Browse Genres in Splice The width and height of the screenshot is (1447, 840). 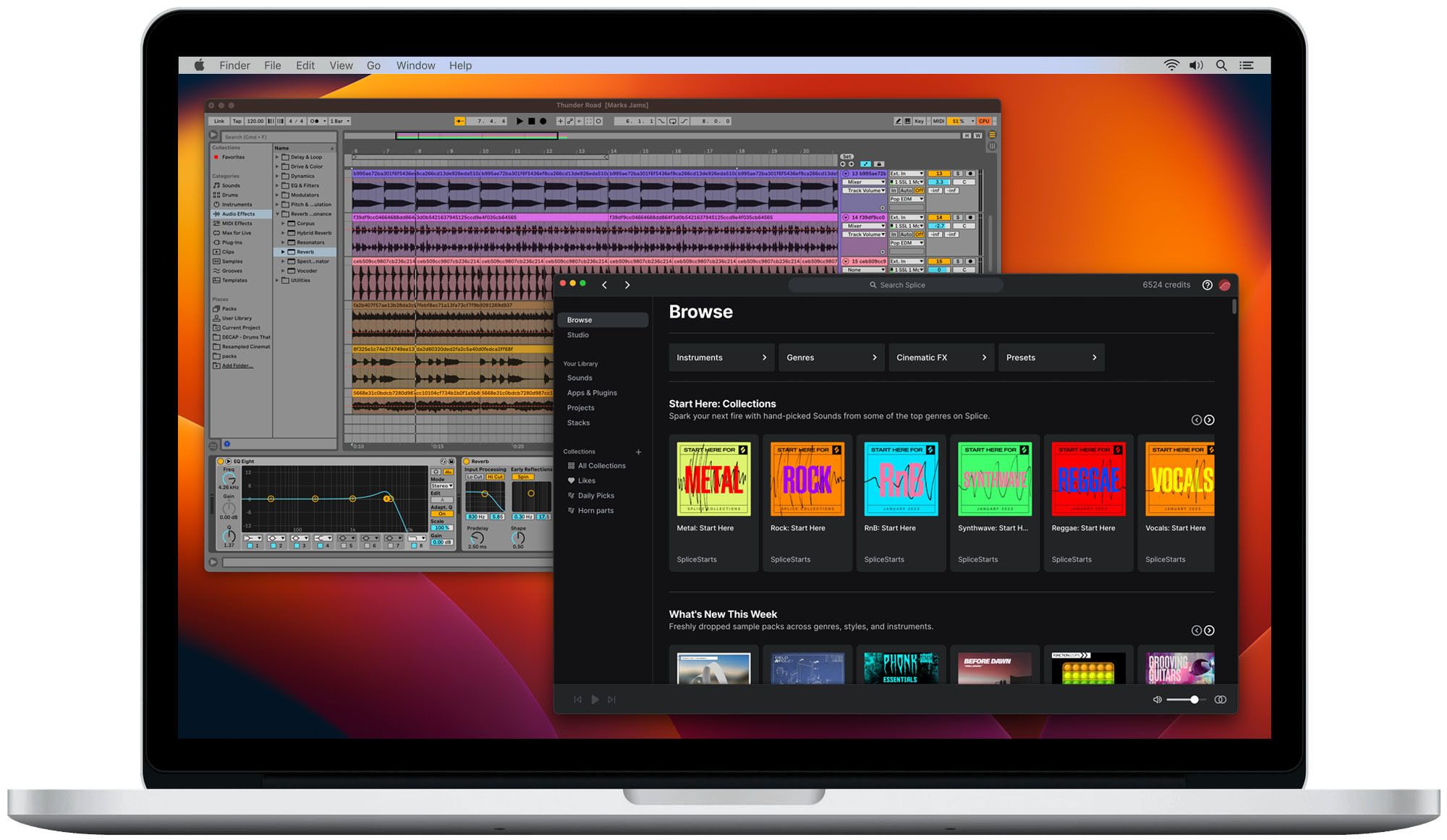[x=831, y=357]
